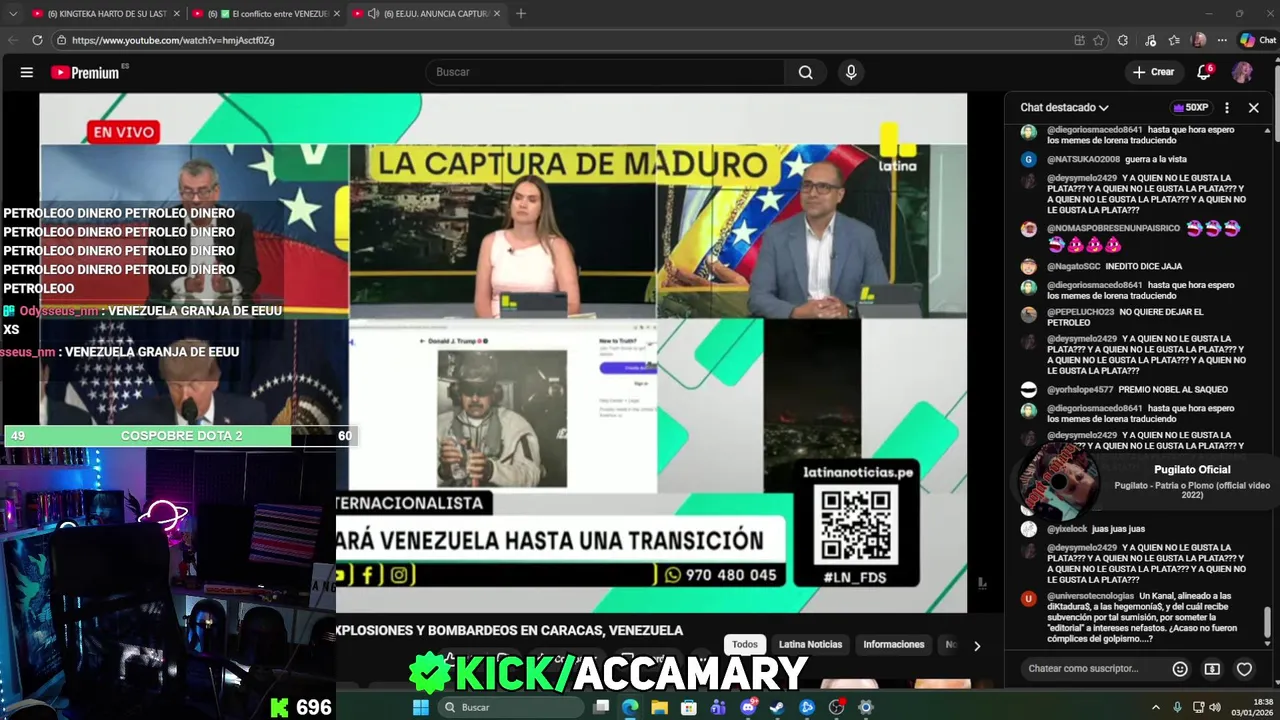Expand the Chat destacado dropdown
Screen dimensions: 1280x720
pos(1064,108)
